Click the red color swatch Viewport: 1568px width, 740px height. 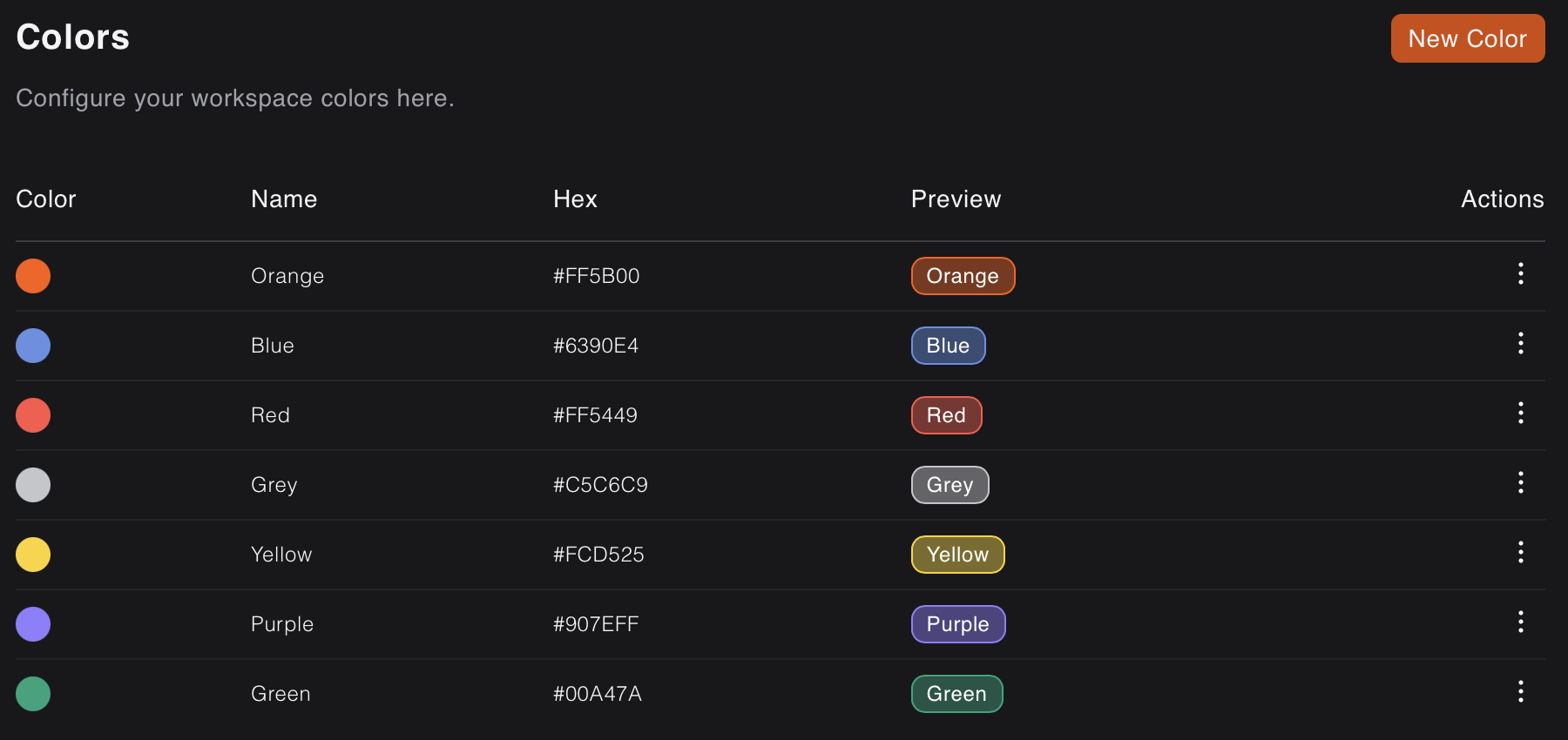(33, 415)
